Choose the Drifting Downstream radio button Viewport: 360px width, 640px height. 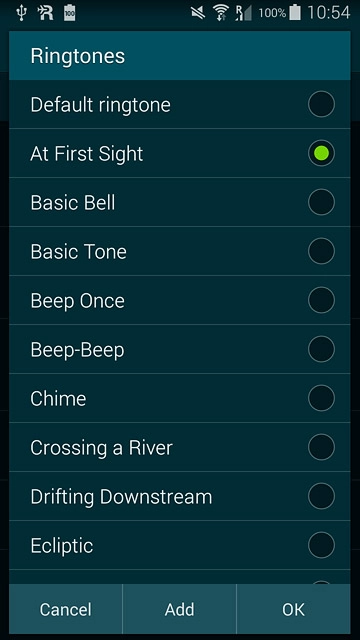point(321,496)
